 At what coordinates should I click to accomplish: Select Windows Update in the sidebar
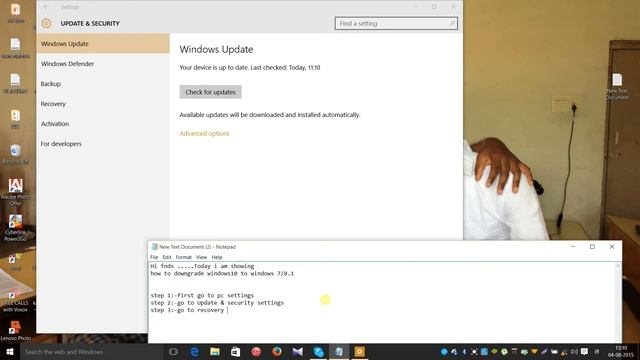(x=103, y=44)
